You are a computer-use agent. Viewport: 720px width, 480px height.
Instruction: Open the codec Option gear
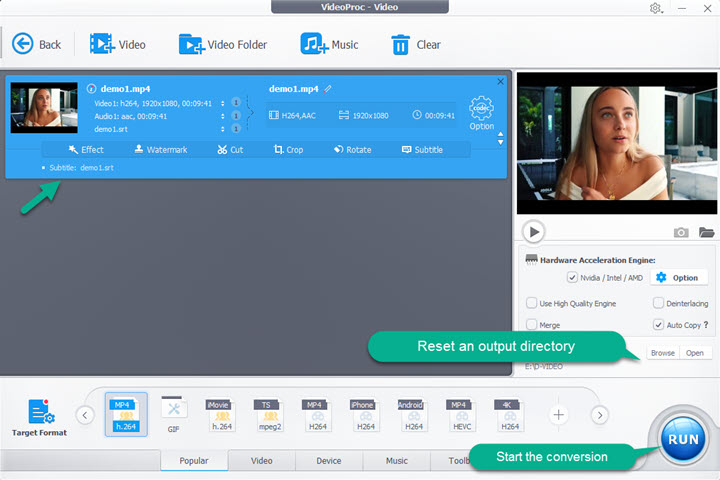point(481,109)
